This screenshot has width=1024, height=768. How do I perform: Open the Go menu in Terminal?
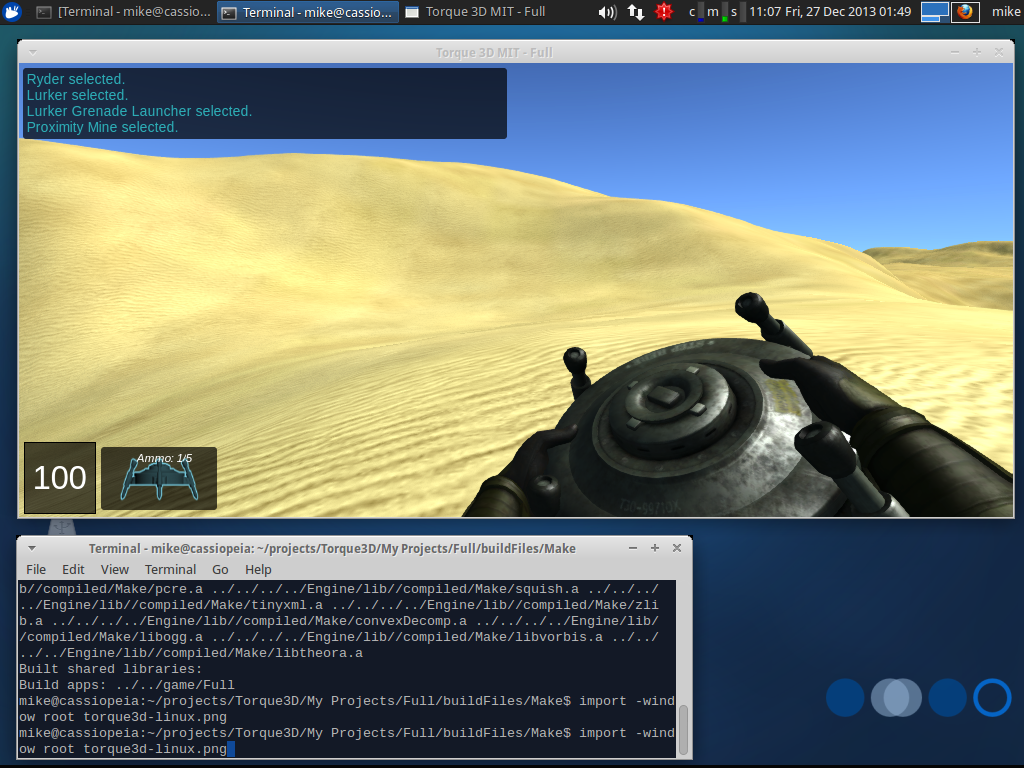pos(220,569)
